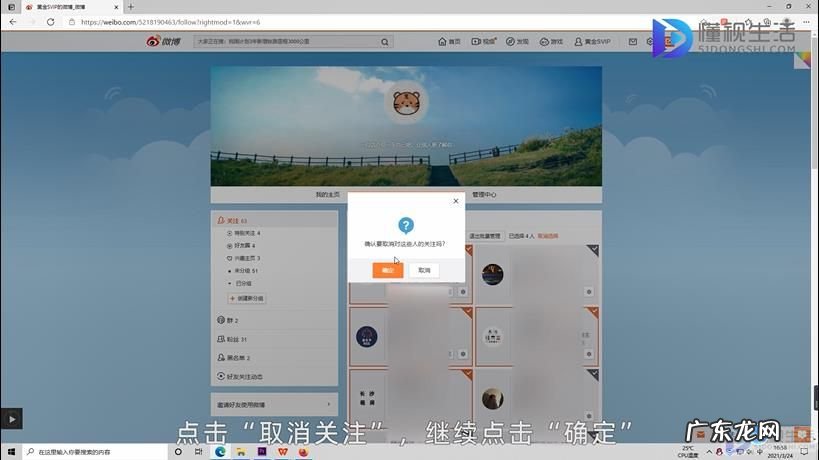Click the search magnifier icon
819x460 pixels.
click(x=385, y=42)
